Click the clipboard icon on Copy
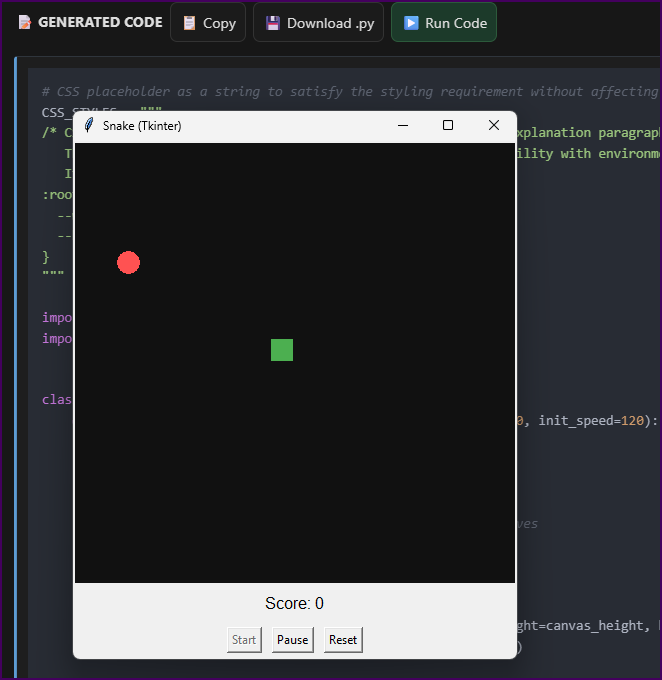Viewport: 662px width, 680px height. click(x=189, y=23)
